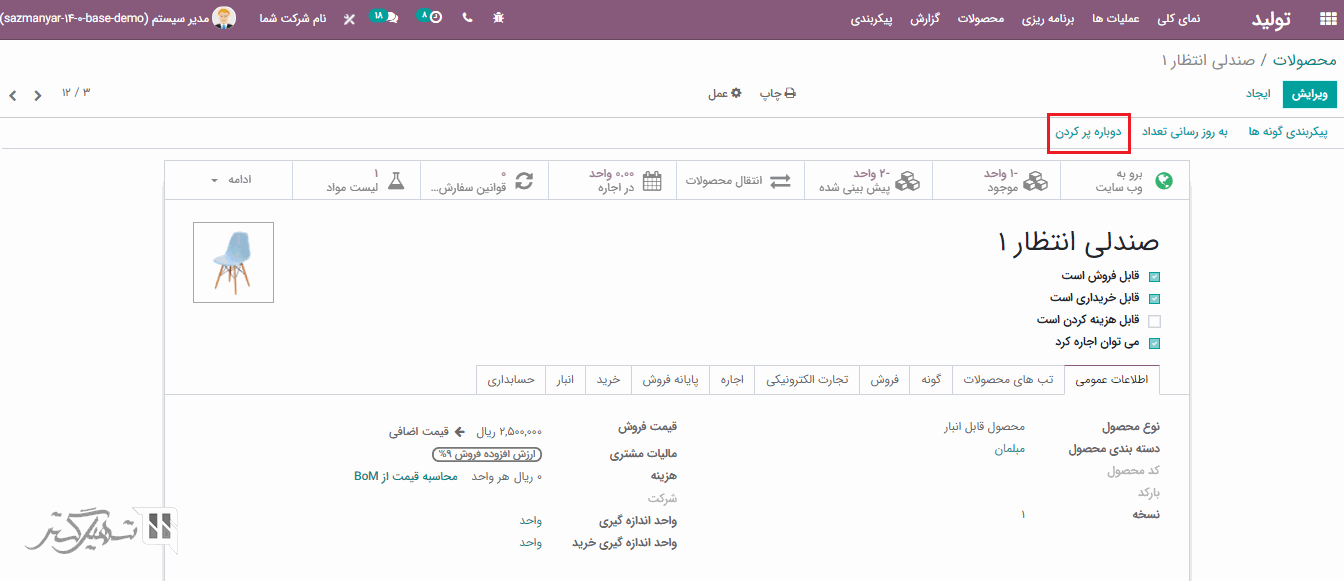This screenshot has width=1344, height=581.
Task: Click the ویرایش edit button
Action: click(x=1309, y=93)
